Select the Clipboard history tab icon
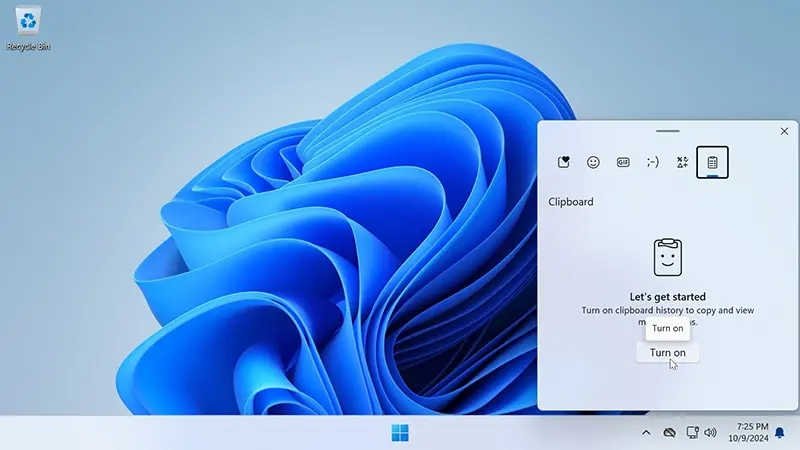Viewport: 800px width, 450px height. pos(712,162)
